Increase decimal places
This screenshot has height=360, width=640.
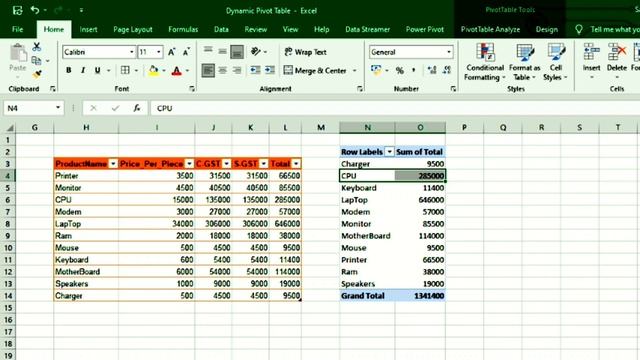[x=432, y=70]
